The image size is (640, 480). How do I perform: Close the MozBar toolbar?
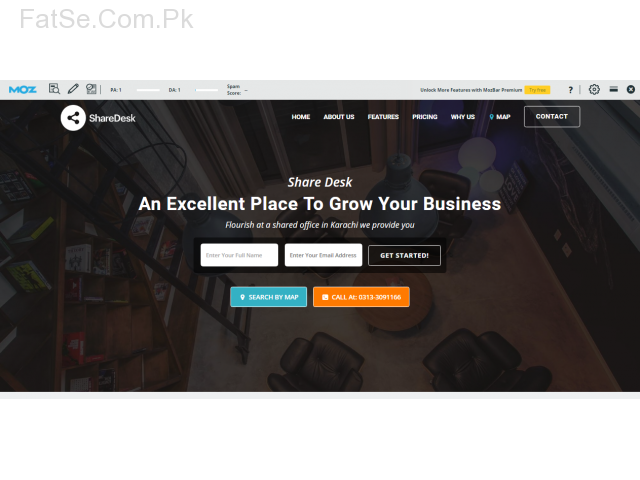[631, 89]
